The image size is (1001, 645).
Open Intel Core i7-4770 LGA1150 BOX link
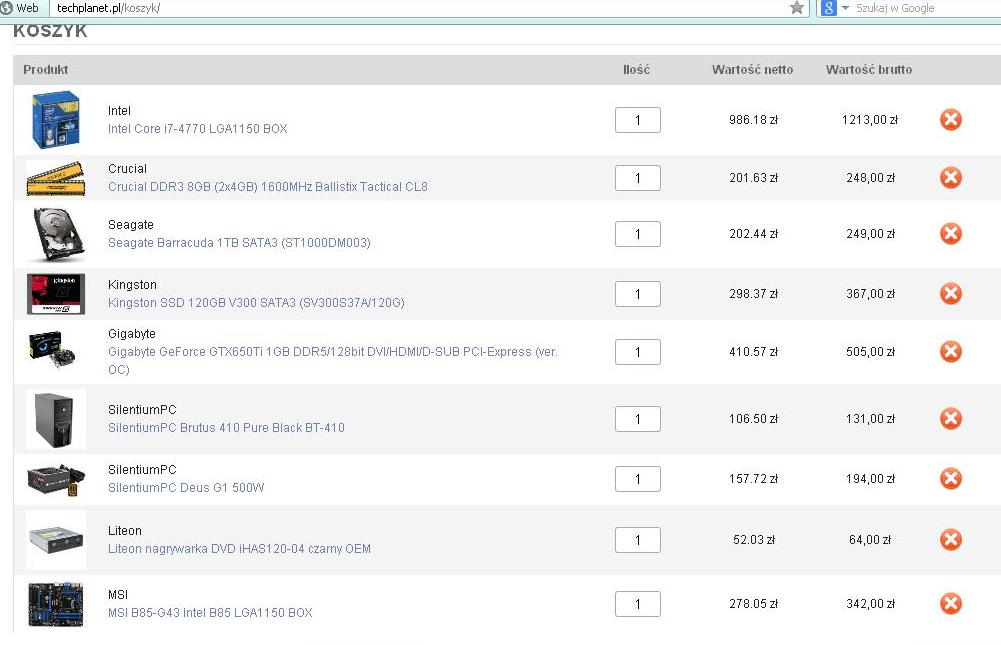[197, 128]
